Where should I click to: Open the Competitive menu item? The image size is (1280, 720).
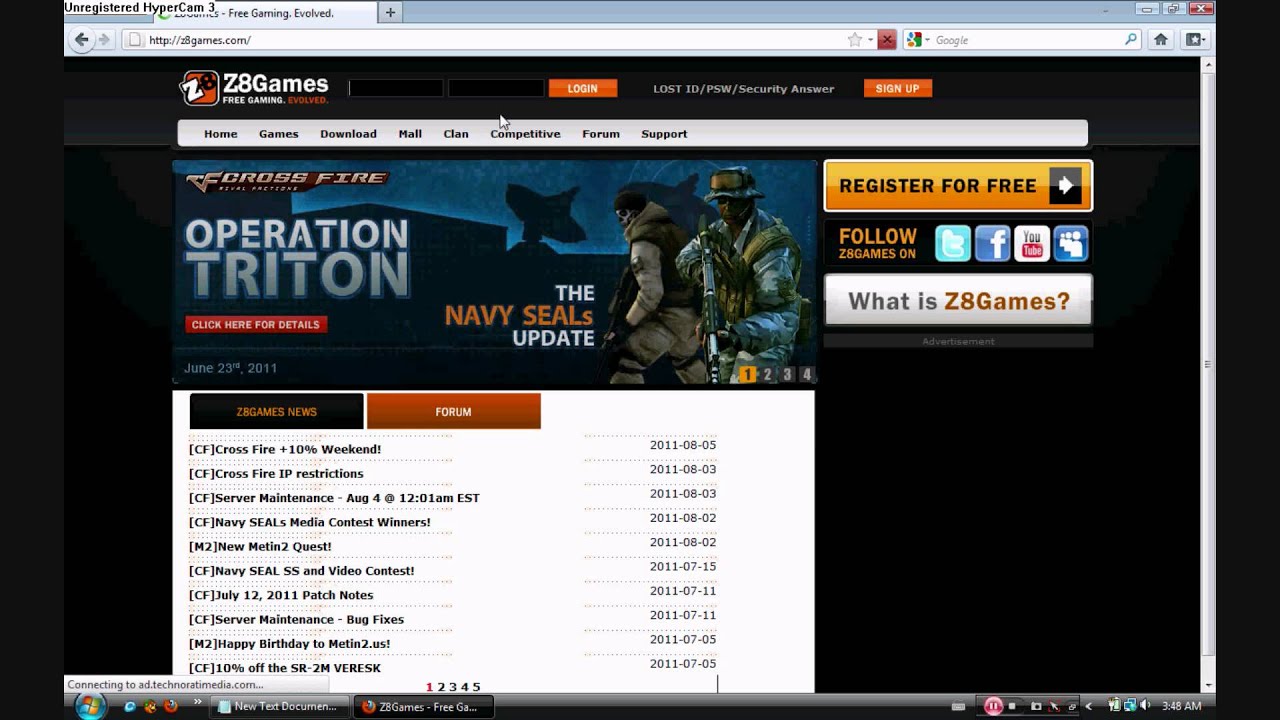[x=525, y=134]
